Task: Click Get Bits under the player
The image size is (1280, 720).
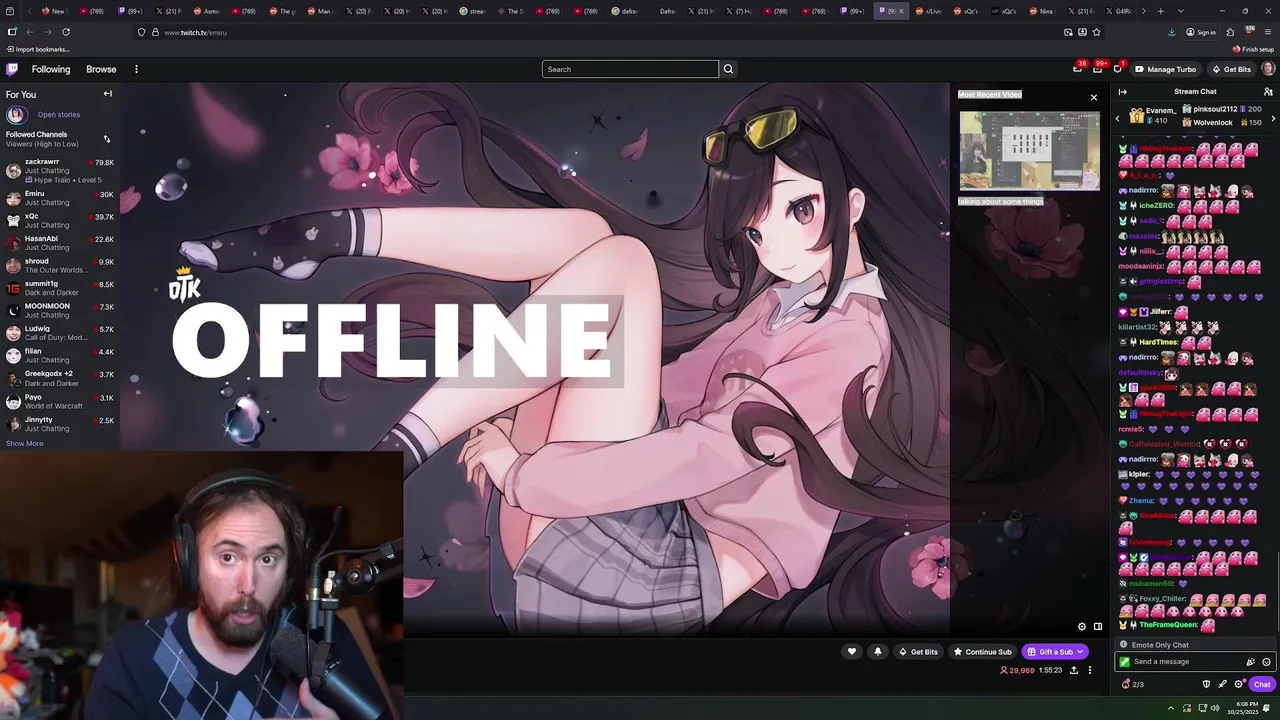Action: pos(918,652)
